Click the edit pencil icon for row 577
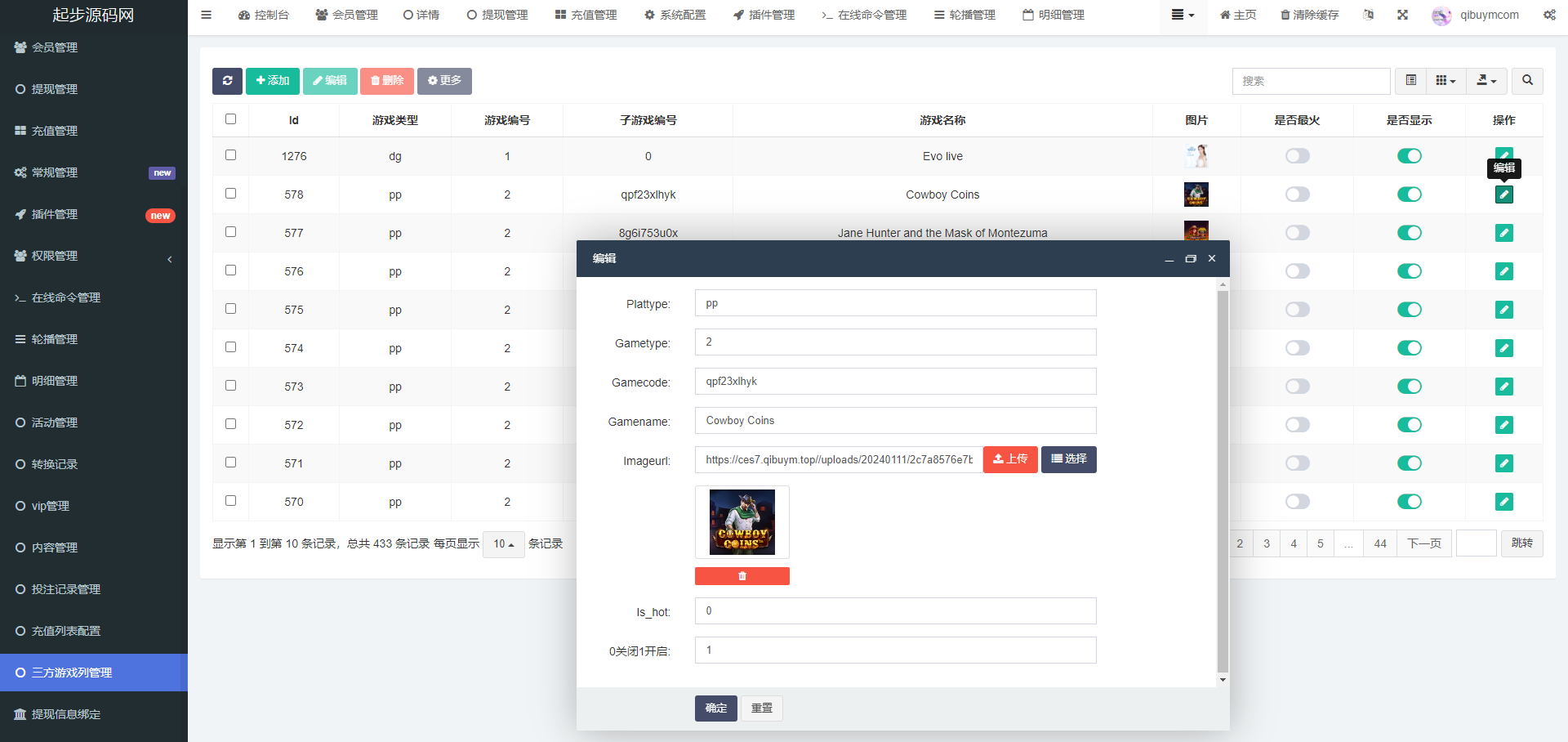This screenshot has height=742, width=1568. click(x=1504, y=233)
